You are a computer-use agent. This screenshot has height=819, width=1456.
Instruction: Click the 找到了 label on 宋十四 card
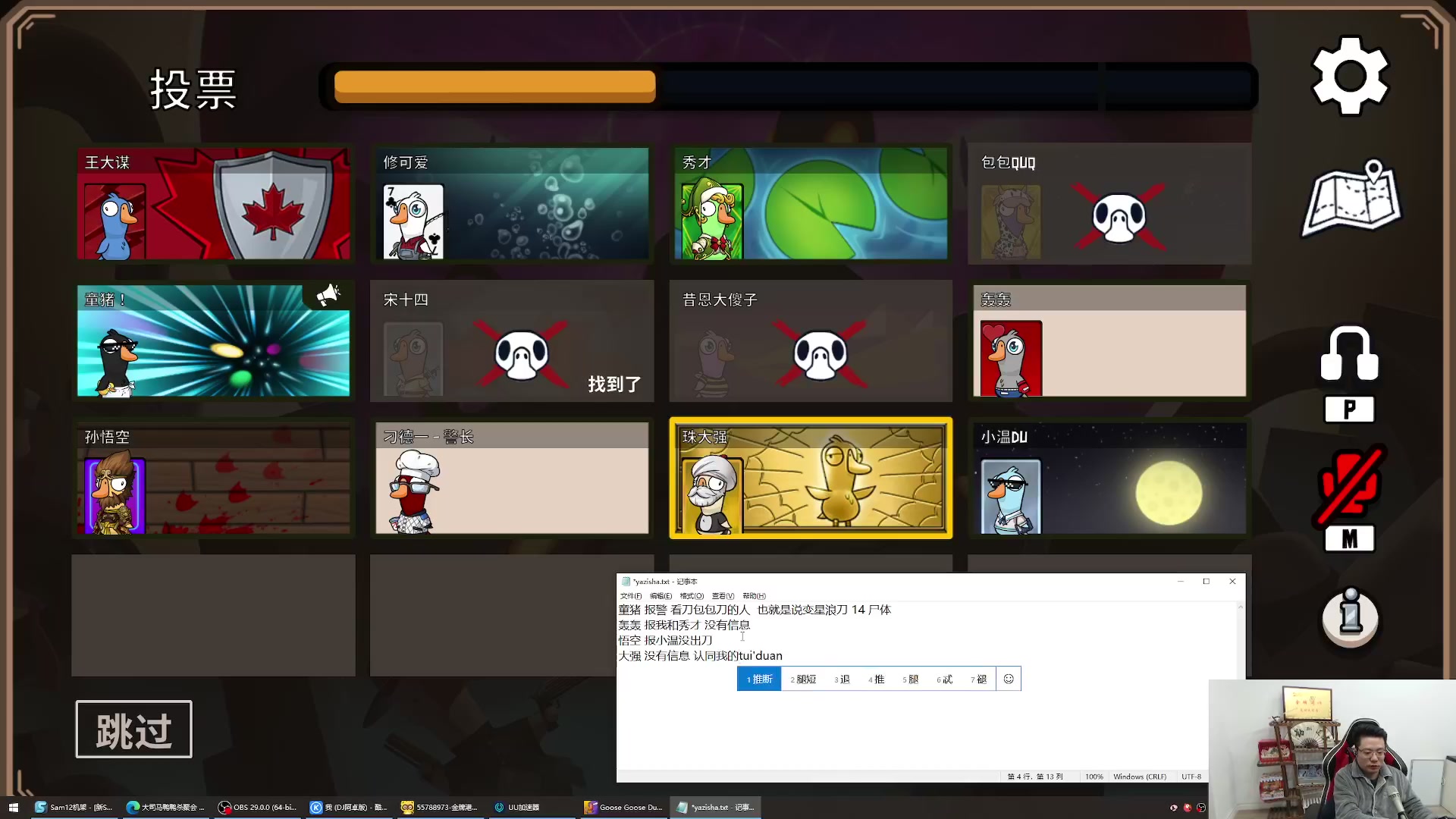(x=614, y=384)
